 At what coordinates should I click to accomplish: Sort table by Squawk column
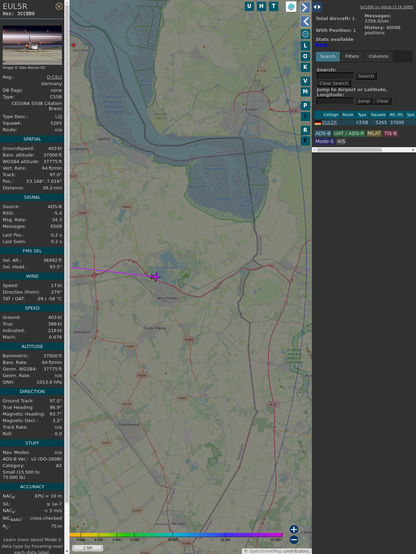pyautogui.click(x=378, y=114)
